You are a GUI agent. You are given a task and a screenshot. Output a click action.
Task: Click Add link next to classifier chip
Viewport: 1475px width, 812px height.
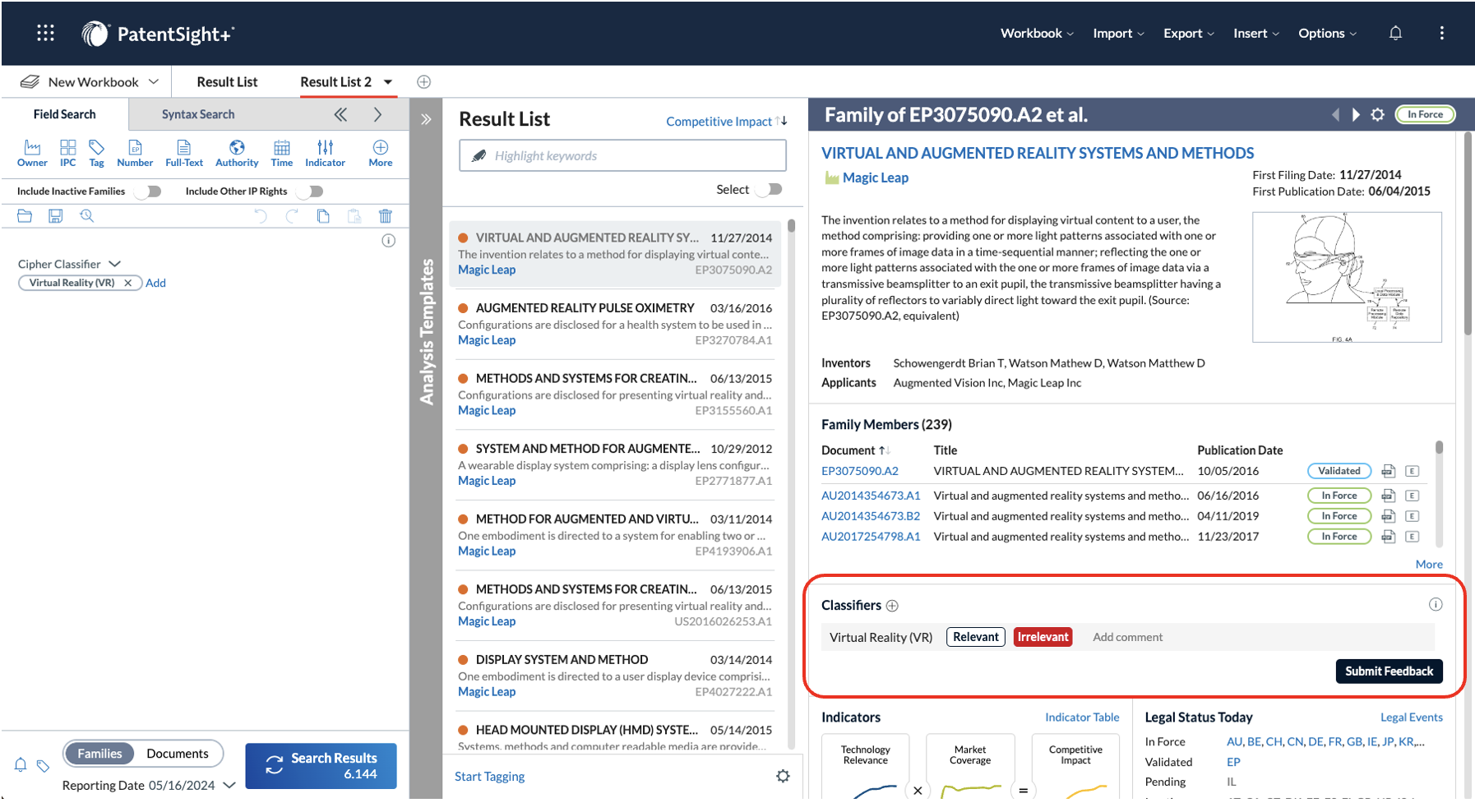[155, 283]
